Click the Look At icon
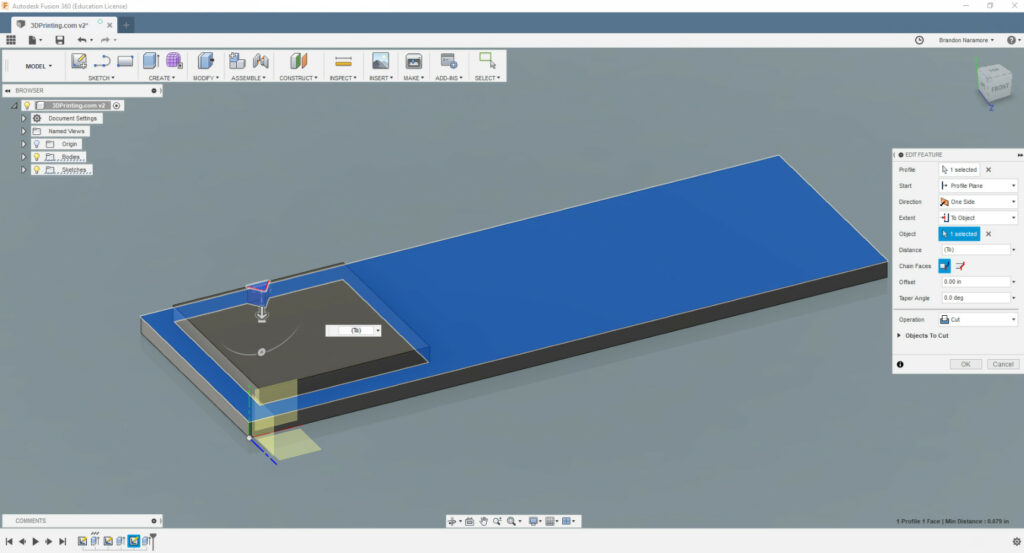Image resolution: width=1024 pixels, height=553 pixels. (x=469, y=521)
